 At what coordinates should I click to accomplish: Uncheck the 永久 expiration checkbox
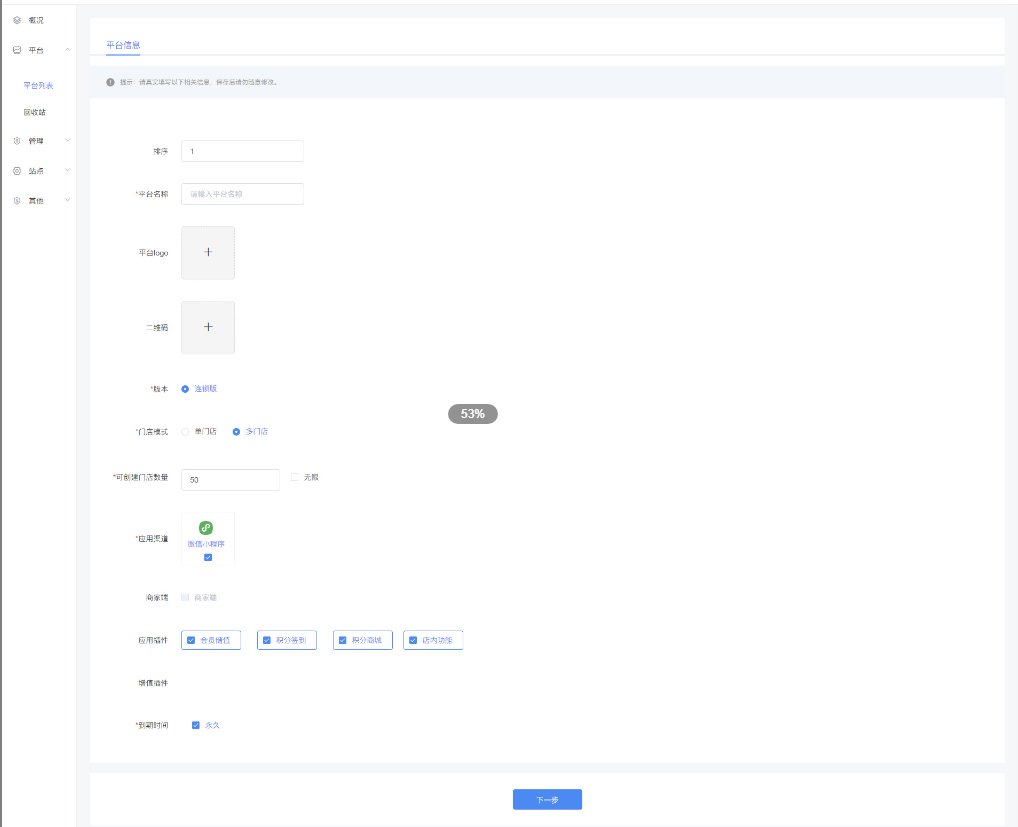196,725
